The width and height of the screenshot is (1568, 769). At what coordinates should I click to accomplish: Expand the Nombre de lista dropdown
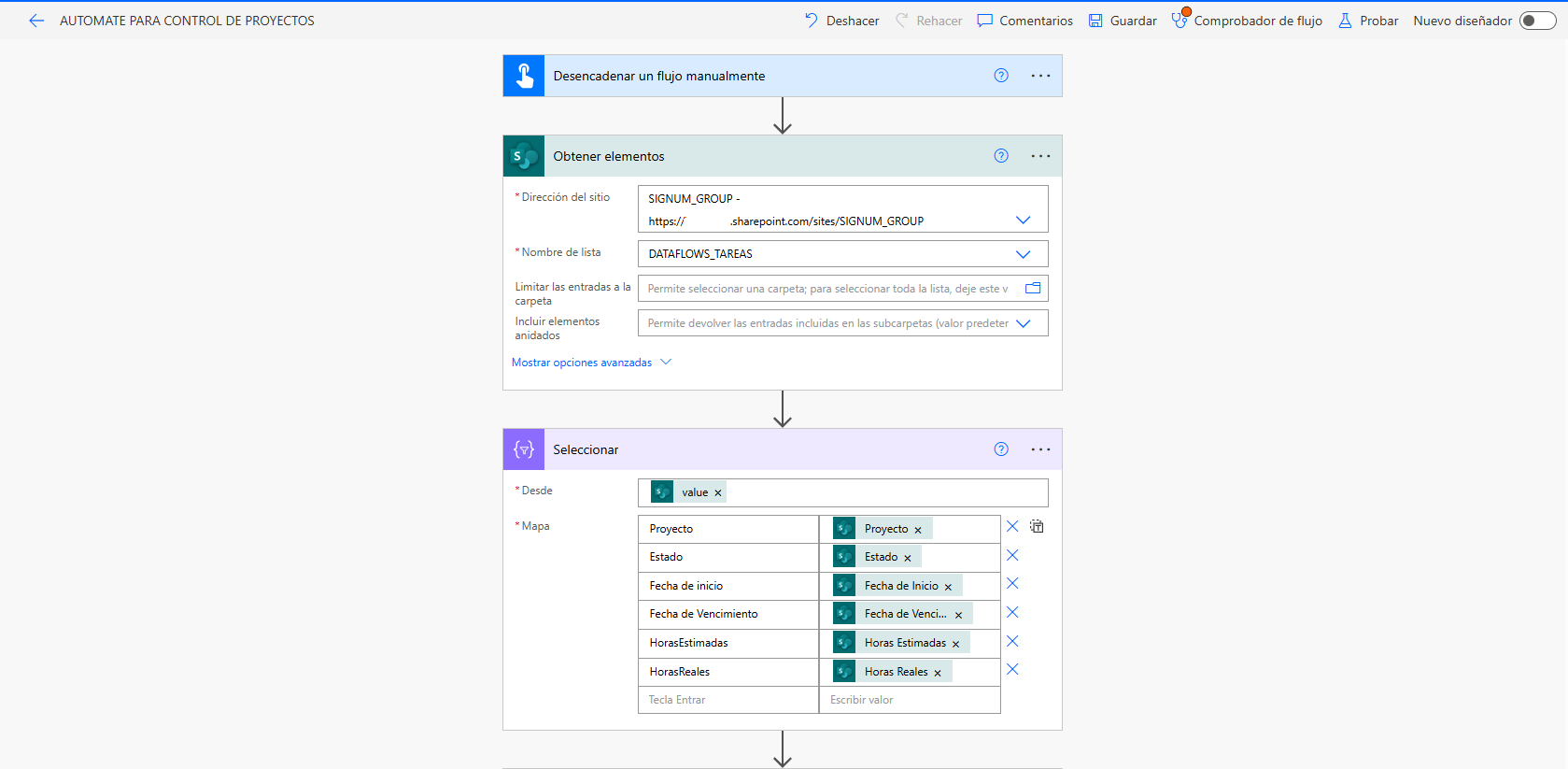click(x=1023, y=254)
